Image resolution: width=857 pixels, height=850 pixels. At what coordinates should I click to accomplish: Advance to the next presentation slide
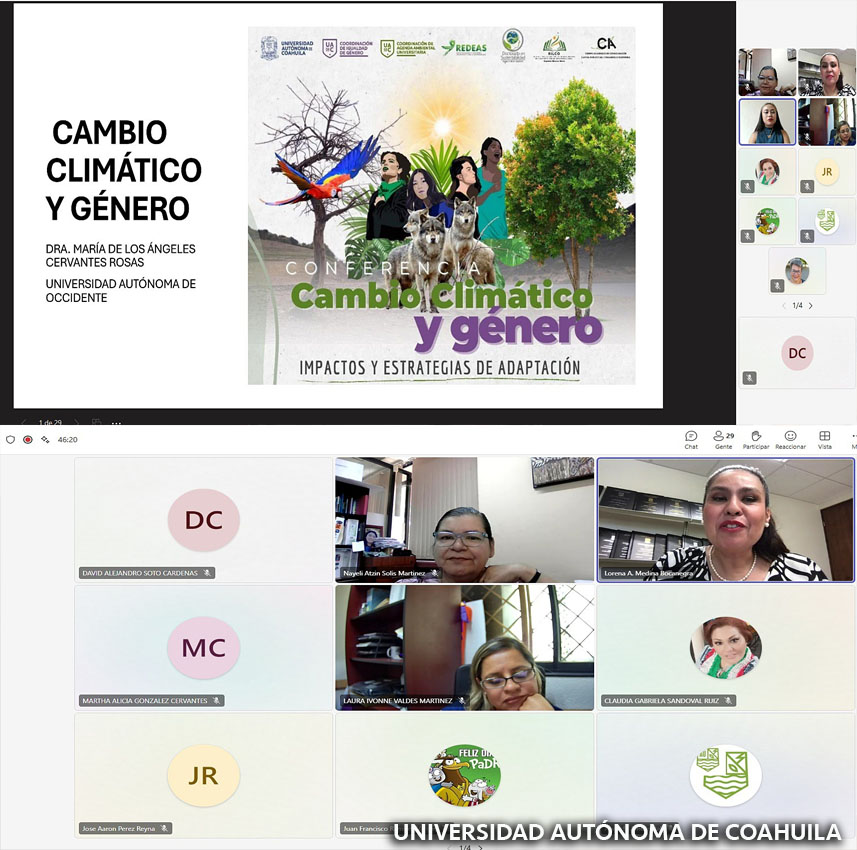(x=77, y=423)
